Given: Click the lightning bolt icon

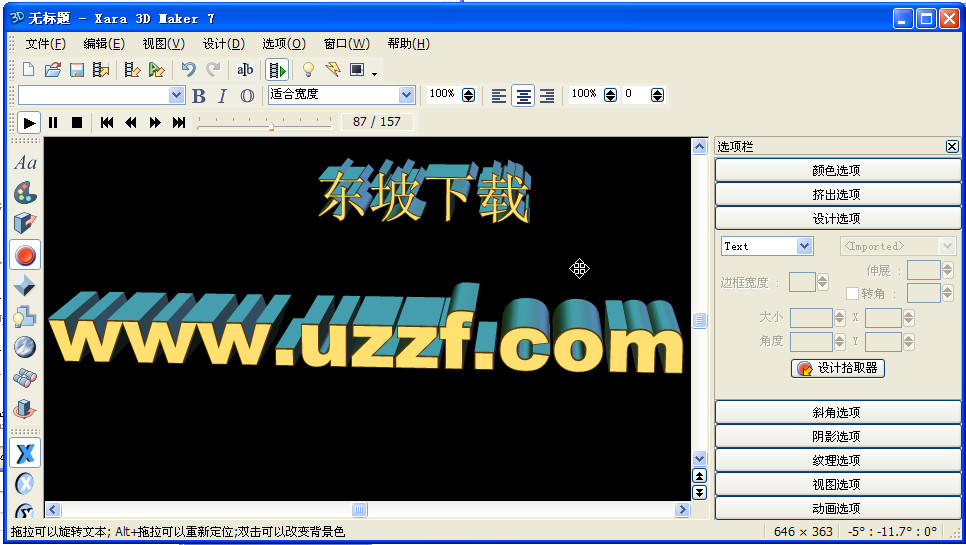Looking at the screenshot, I should coord(333,70).
